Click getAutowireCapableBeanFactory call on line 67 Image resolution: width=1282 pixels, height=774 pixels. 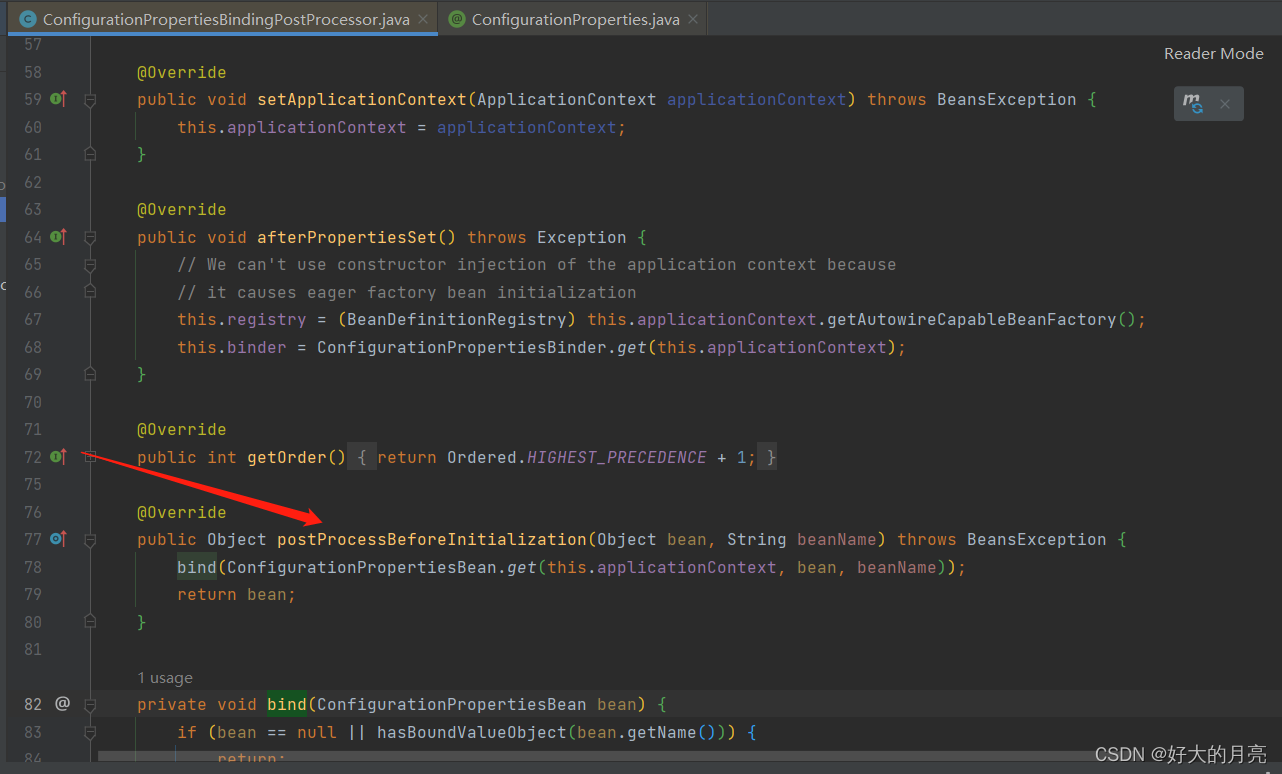pyautogui.click(x=971, y=319)
